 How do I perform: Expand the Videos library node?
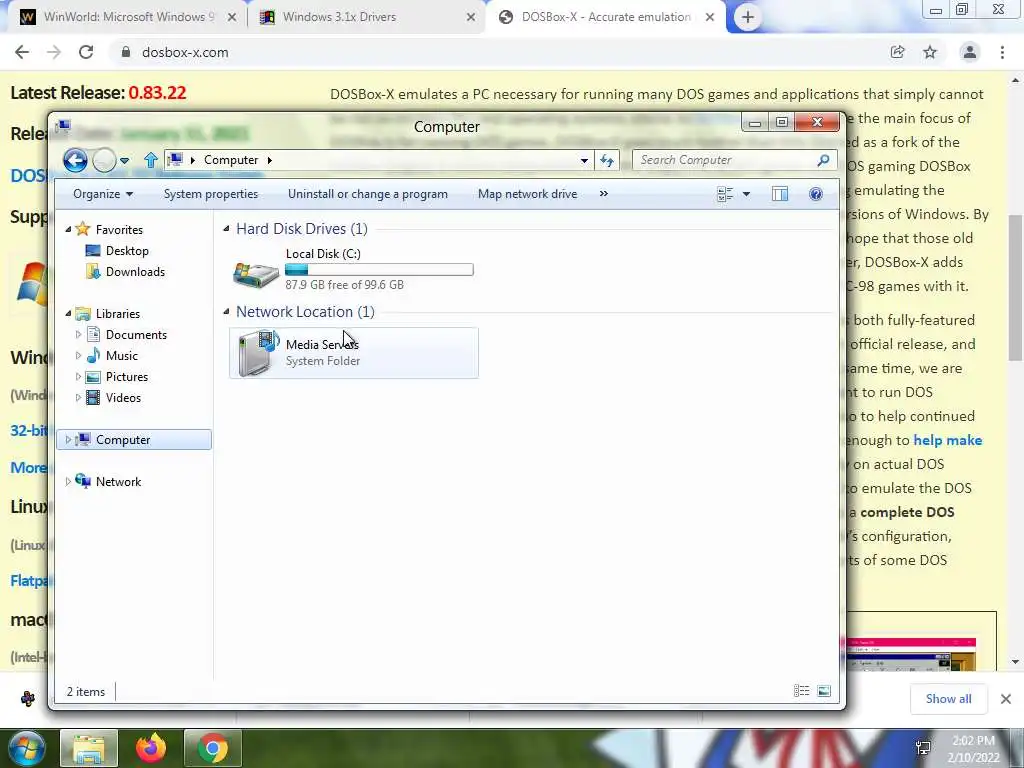(x=78, y=398)
